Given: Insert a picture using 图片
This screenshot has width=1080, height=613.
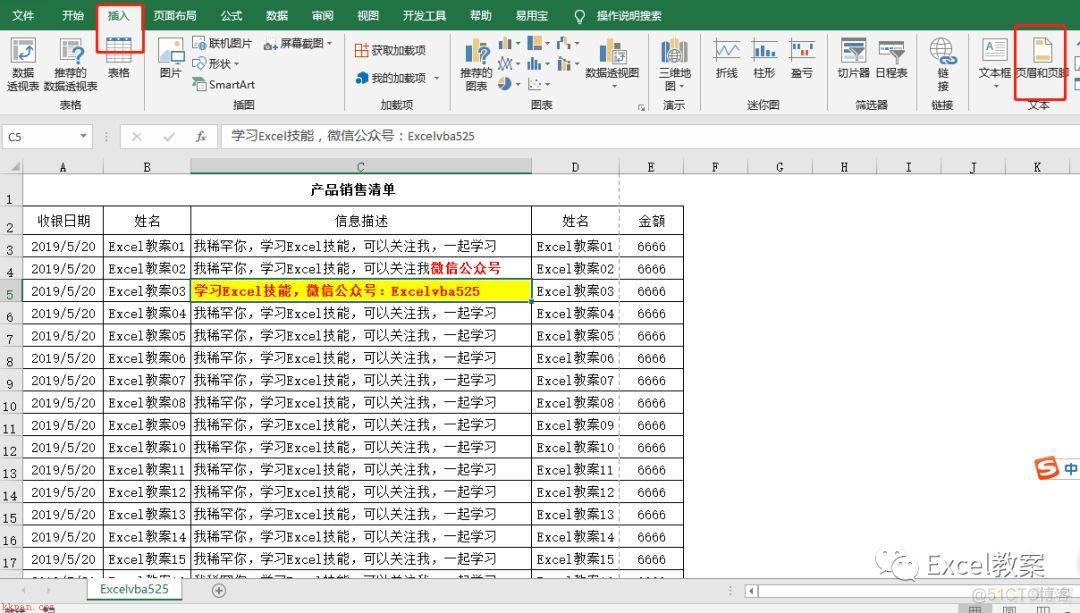Looking at the screenshot, I should point(170,59).
